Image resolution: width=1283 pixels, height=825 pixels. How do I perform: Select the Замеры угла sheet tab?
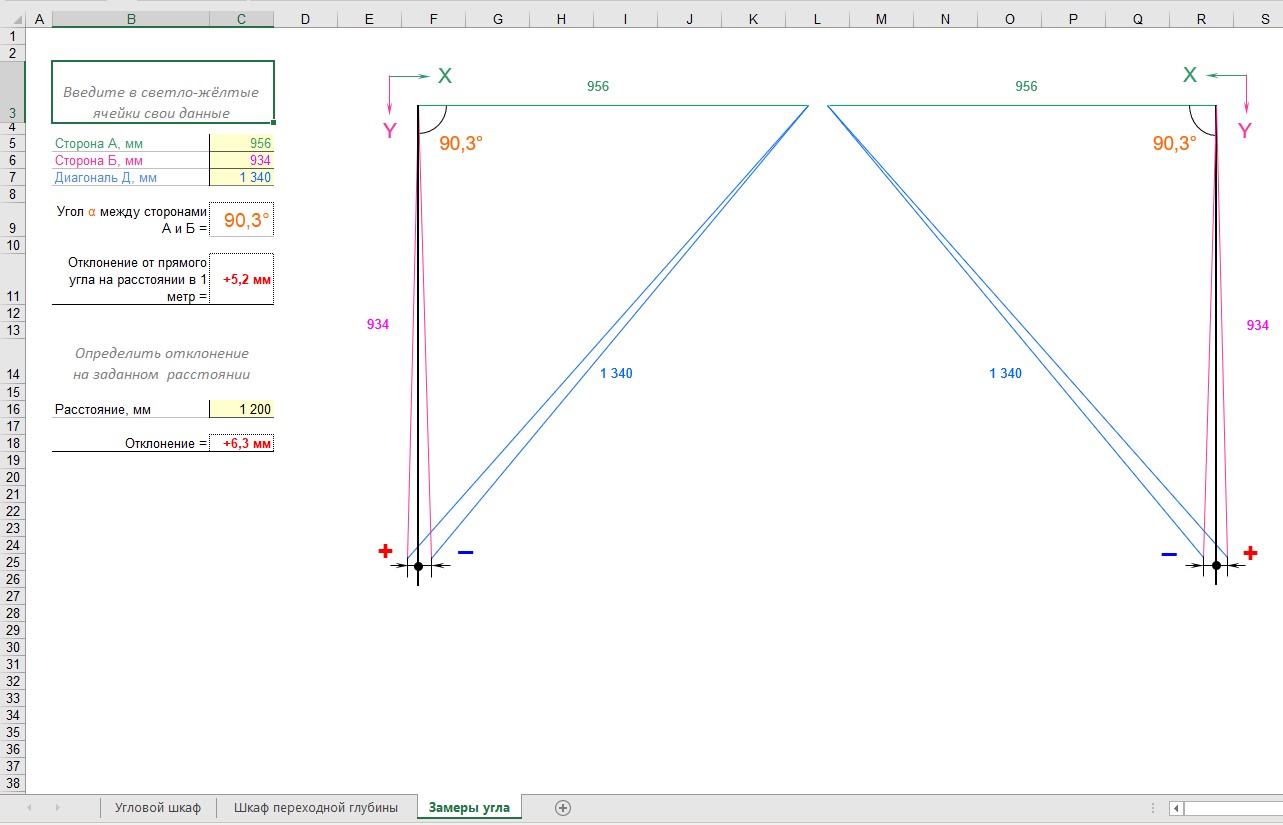point(469,807)
